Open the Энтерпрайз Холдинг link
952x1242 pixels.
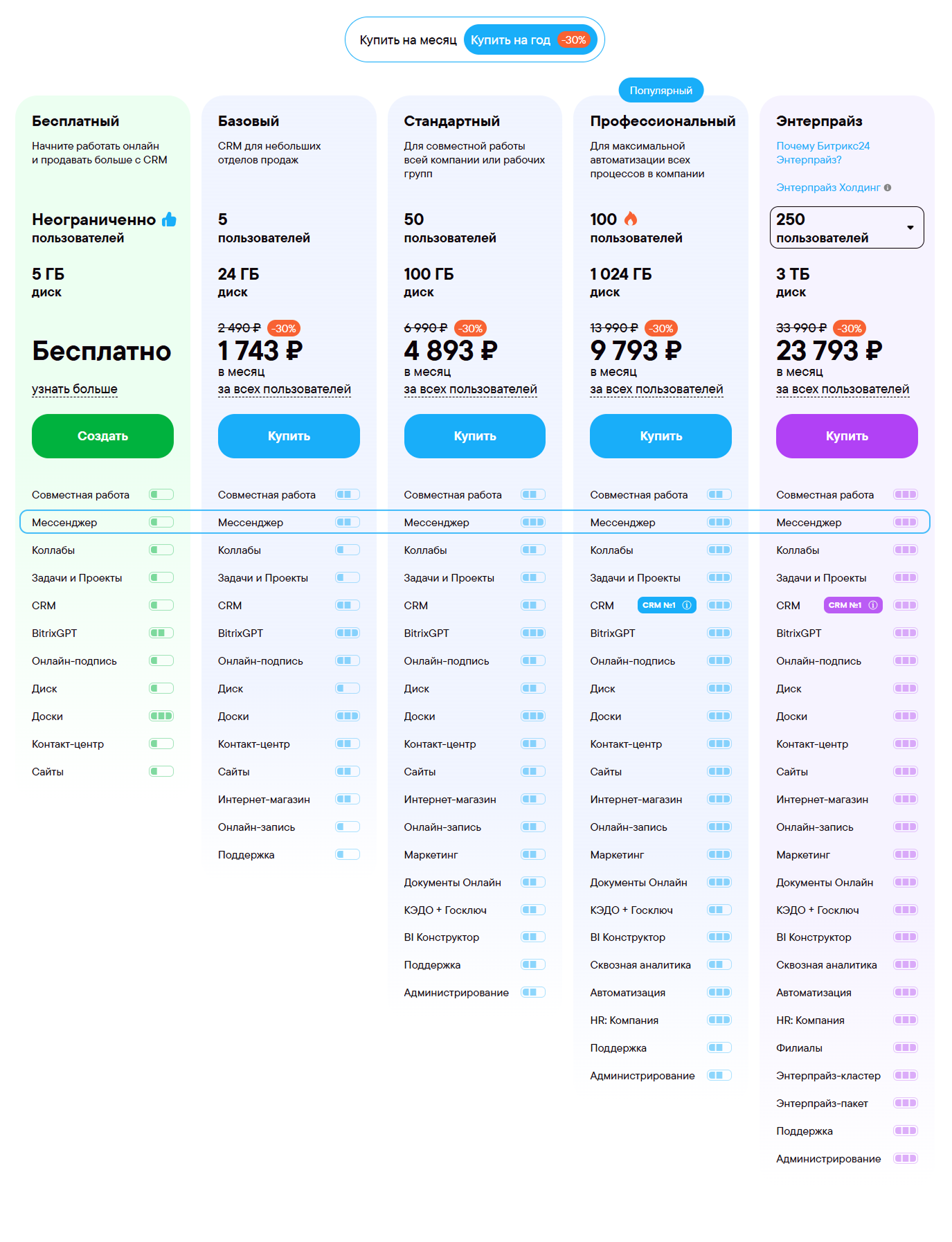(x=828, y=188)
